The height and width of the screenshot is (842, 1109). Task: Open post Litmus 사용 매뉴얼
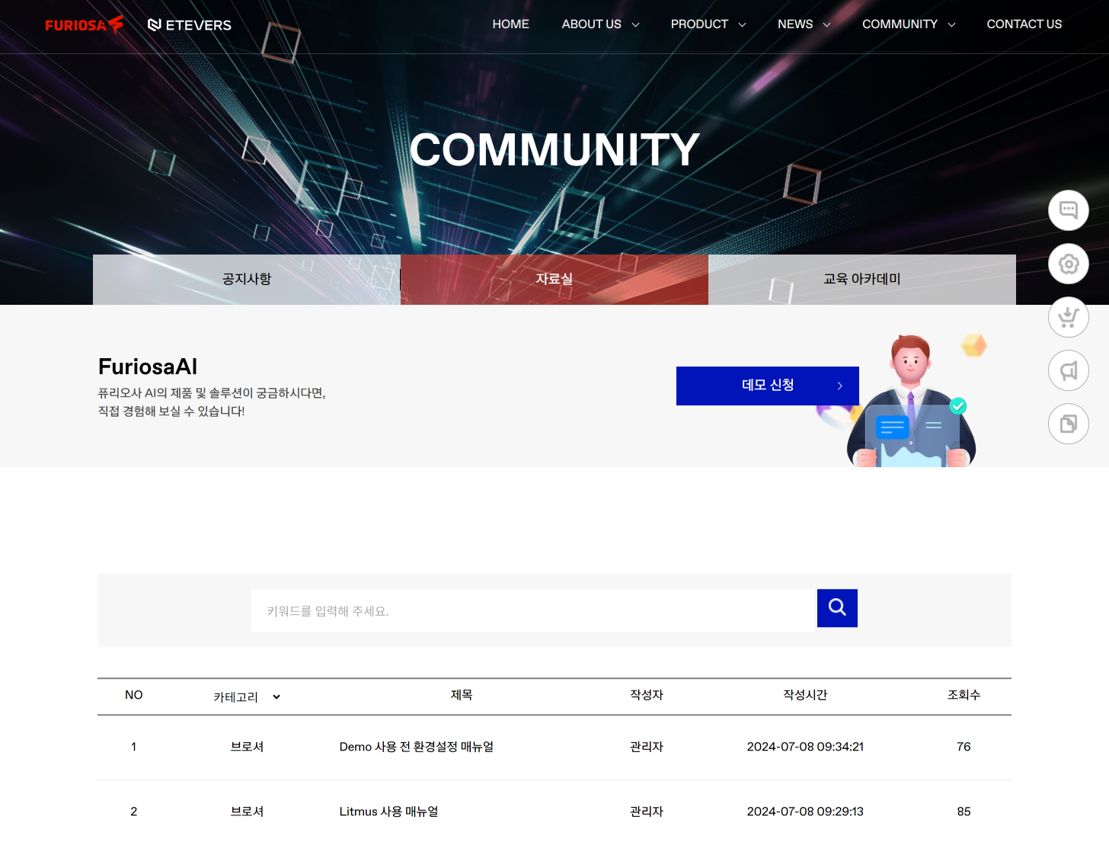(x=388, y=812)
